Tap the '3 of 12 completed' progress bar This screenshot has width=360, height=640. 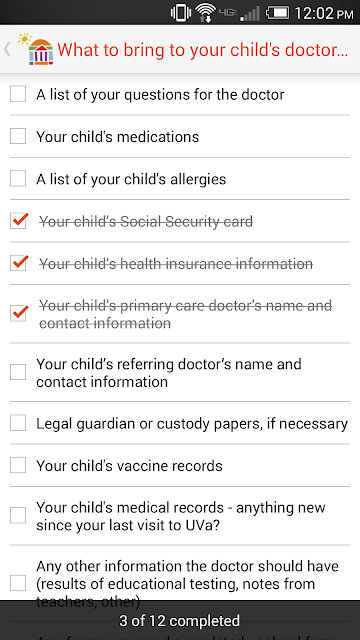180,620
